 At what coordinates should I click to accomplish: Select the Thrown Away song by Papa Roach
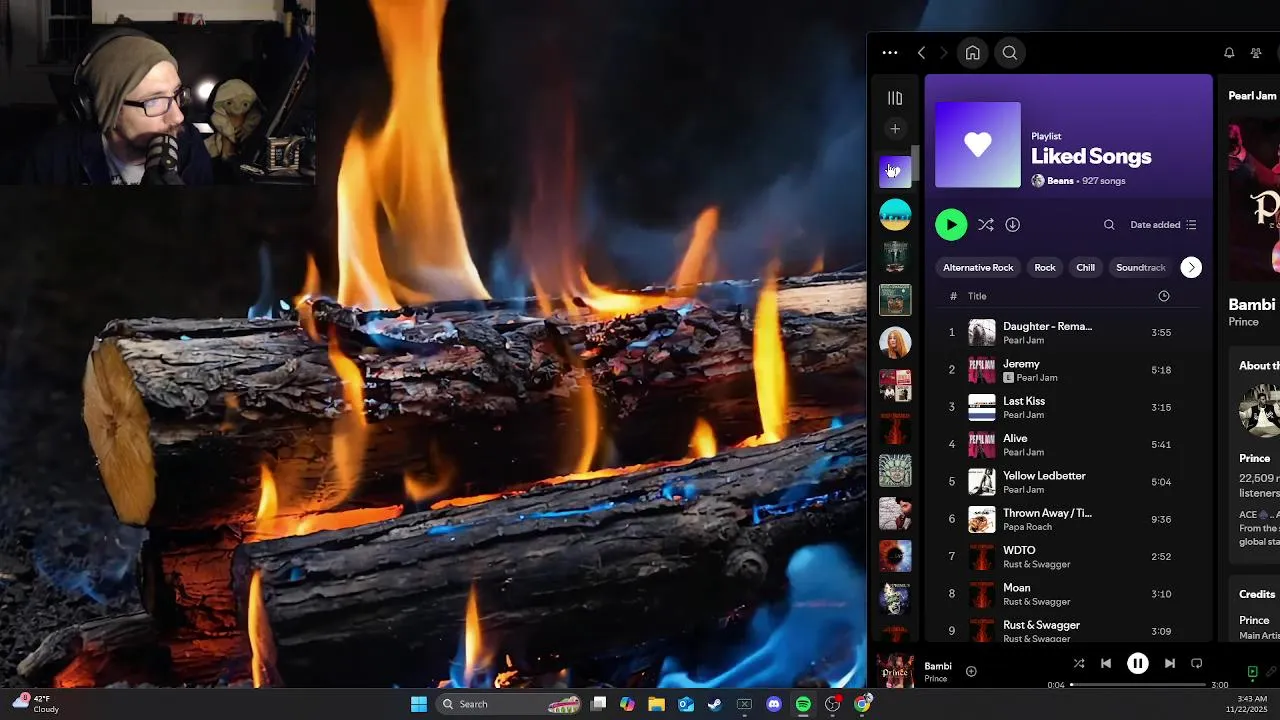(1069, 519)
